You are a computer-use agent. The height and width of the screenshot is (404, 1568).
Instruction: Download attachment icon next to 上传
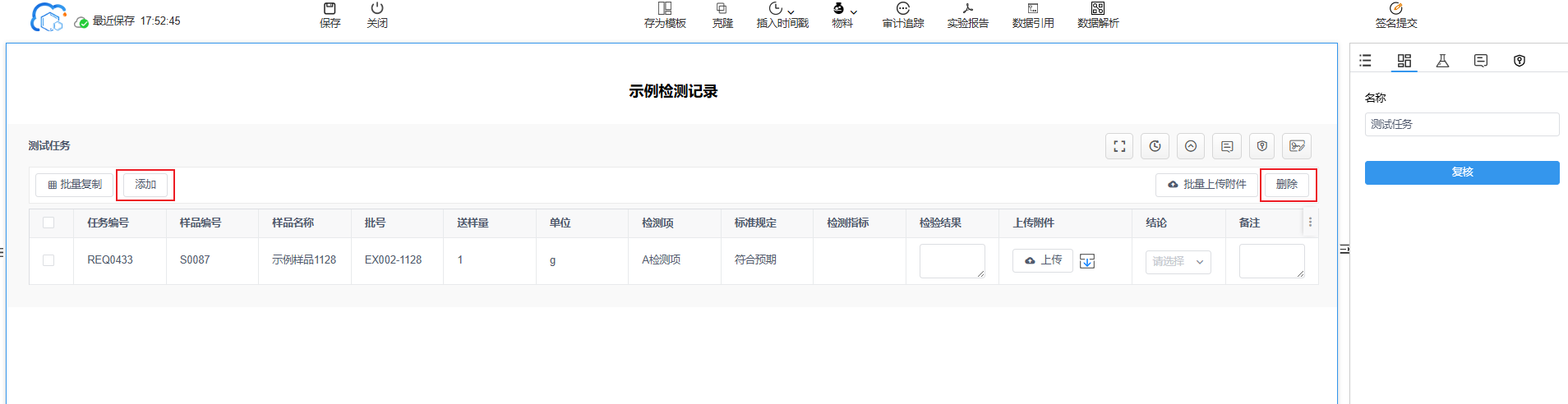(x=1087, y=261)
